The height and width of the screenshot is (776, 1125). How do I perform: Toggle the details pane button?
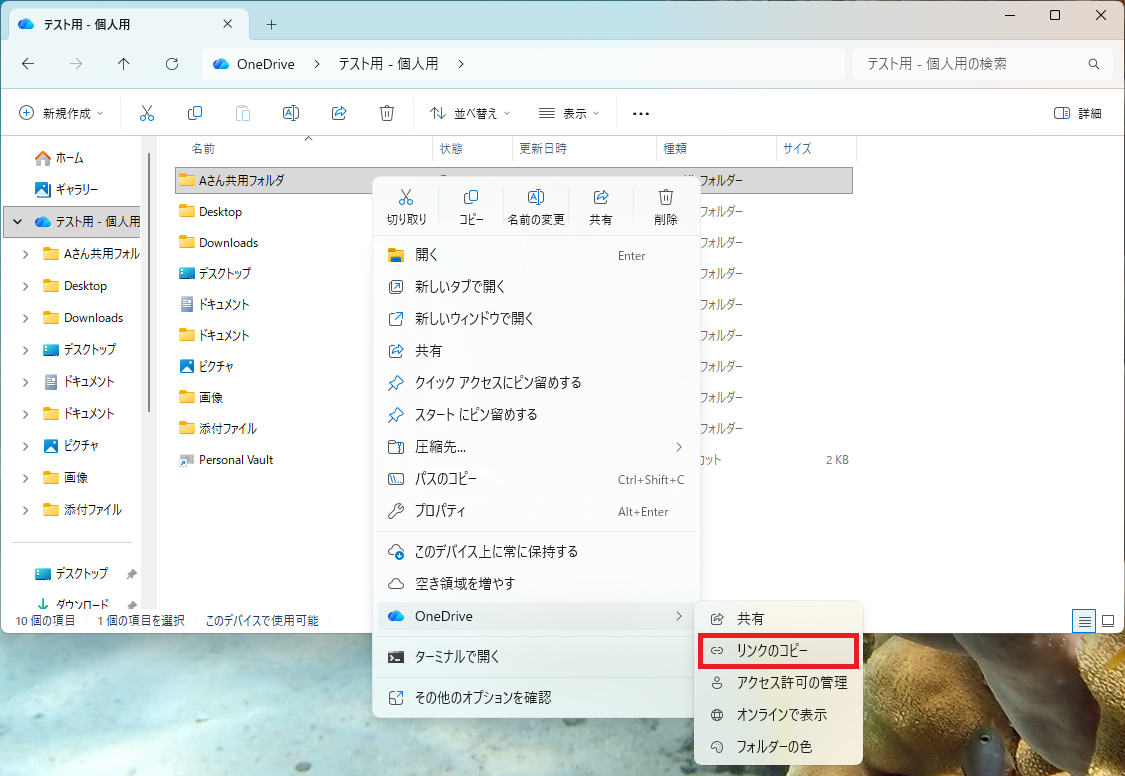pos(1078,113)
